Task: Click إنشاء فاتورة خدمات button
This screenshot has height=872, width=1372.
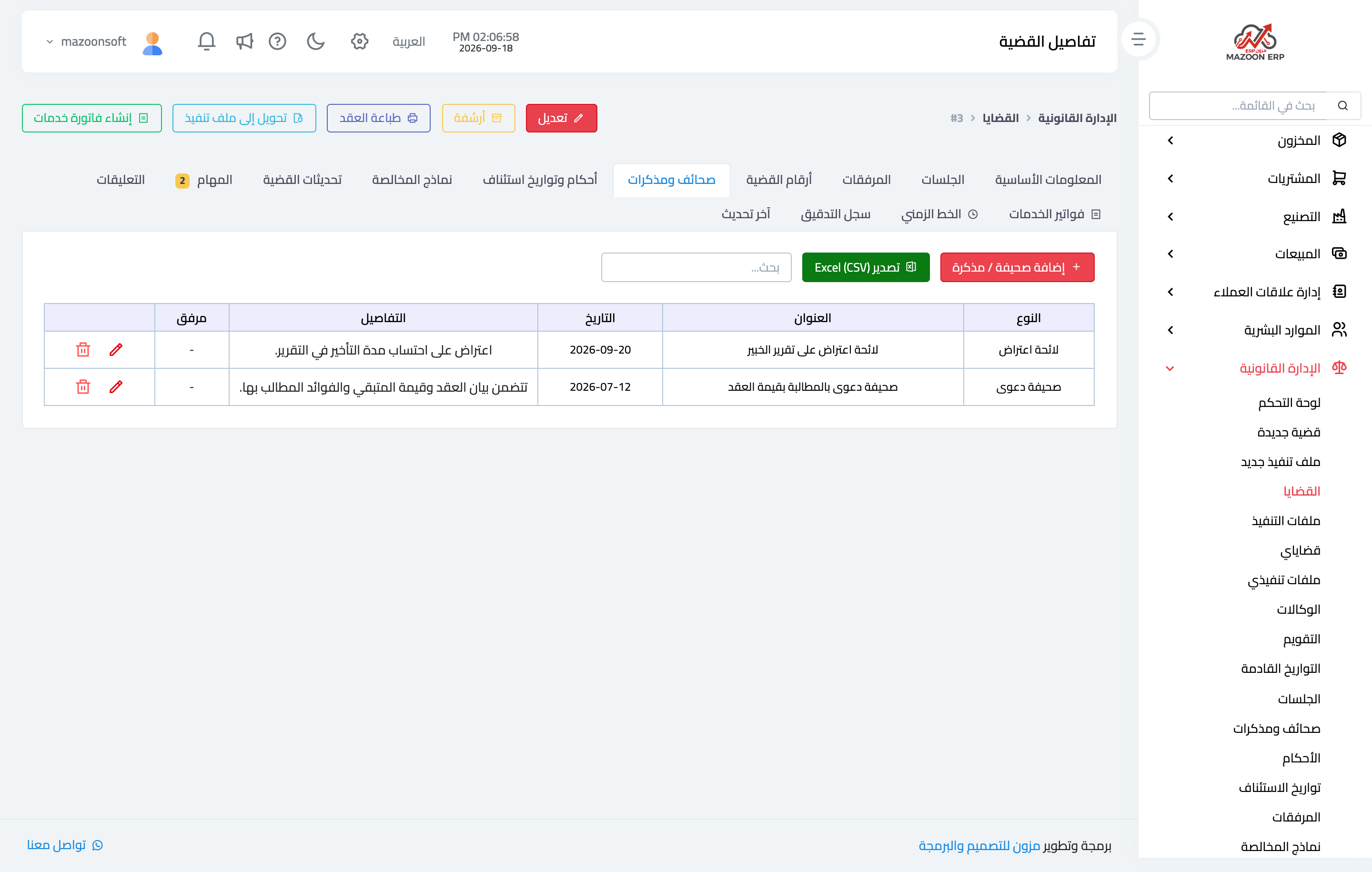Action: click(92, 118)
